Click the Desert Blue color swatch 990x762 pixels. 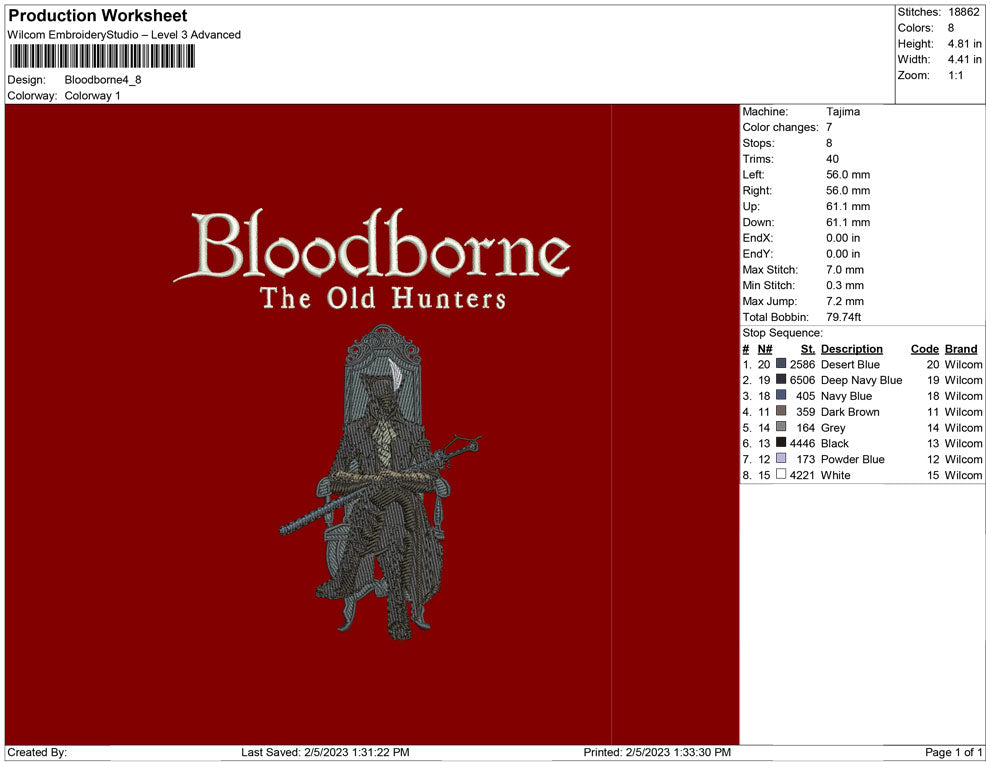click(x=781, y=364)
